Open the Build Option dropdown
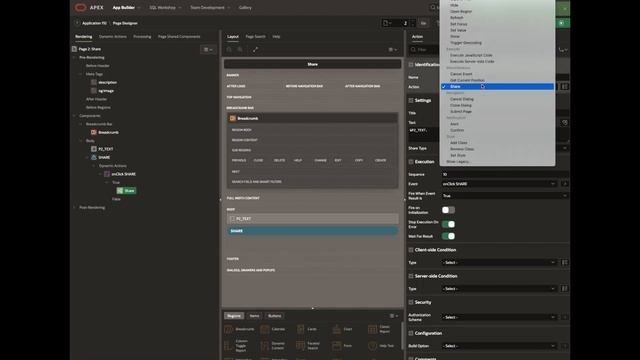This screenshot has width=640, height=360. coord(499,346)
